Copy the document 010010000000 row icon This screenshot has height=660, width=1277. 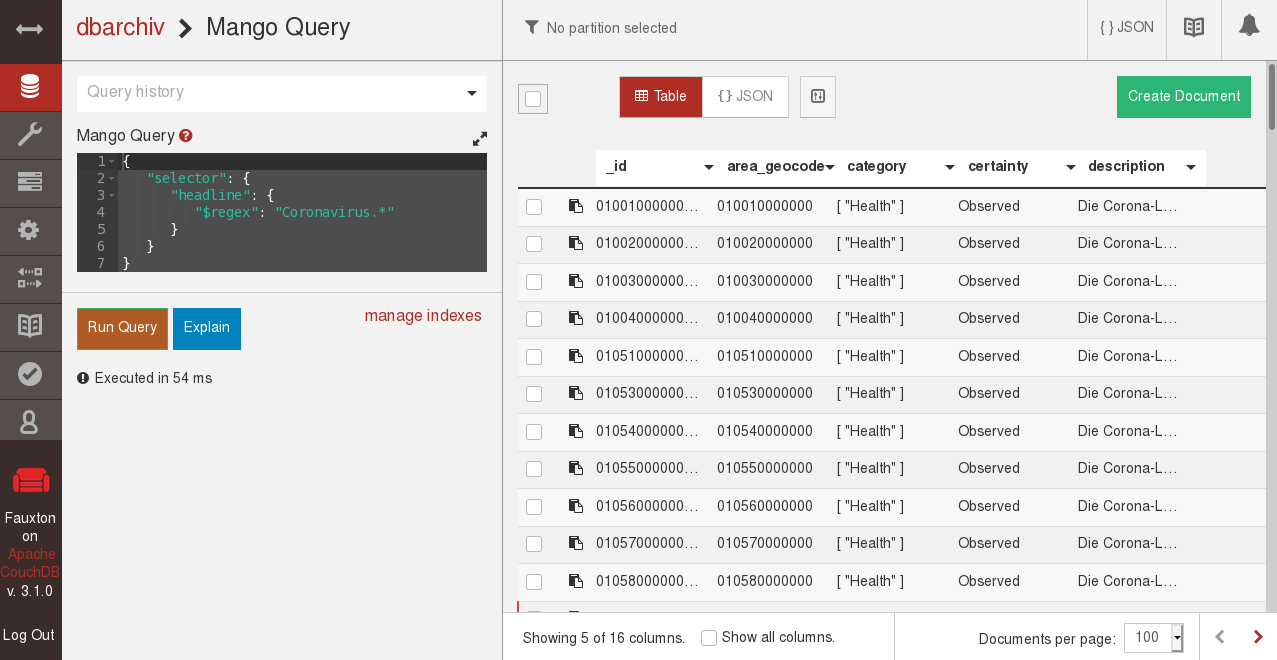(x=576, y=207)
